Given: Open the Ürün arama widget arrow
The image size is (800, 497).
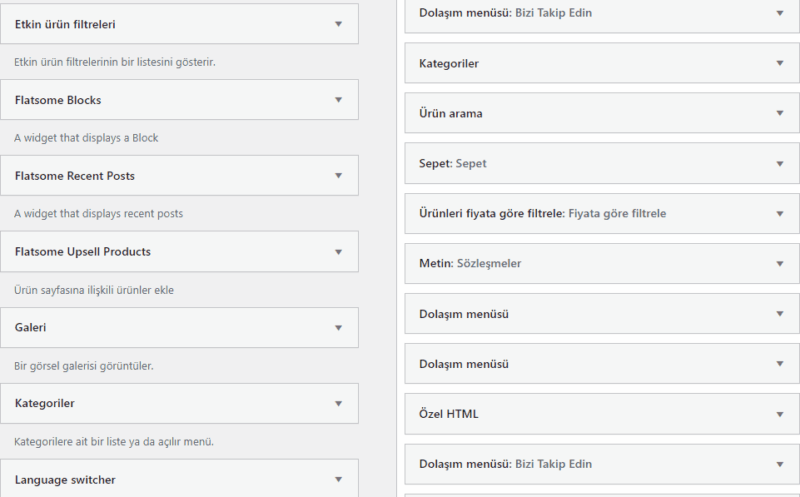Looking at the screenshot, I should point(780,113).
